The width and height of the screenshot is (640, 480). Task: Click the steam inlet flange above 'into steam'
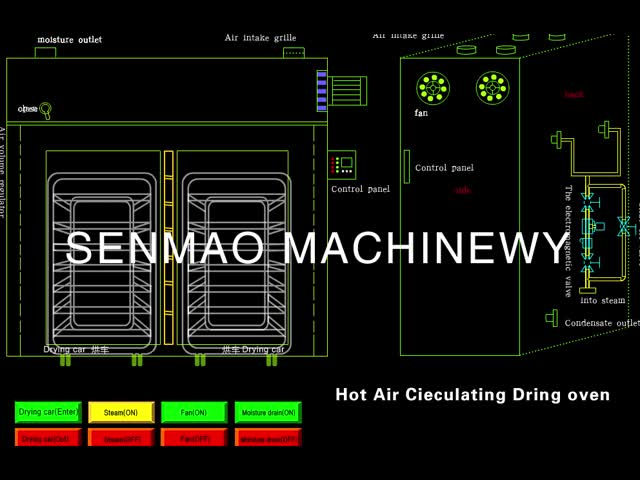point(587,290)
